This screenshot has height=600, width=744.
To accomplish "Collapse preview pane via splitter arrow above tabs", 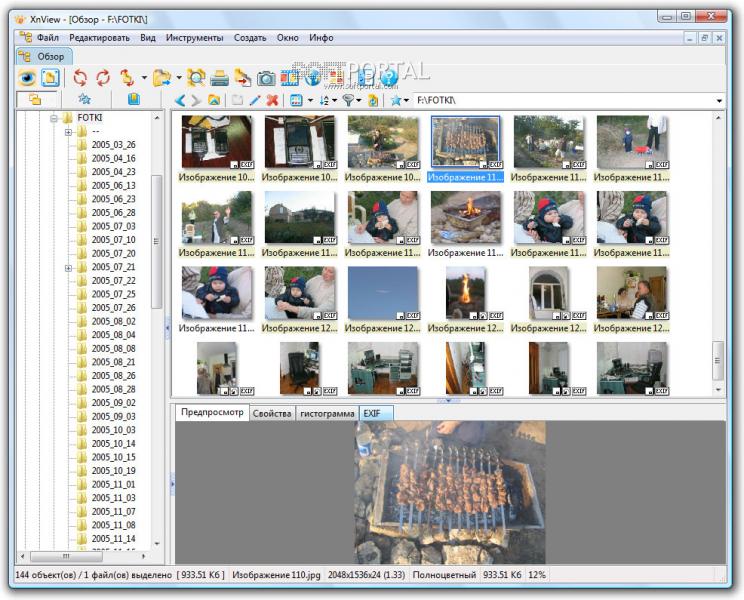I will 448,401.
